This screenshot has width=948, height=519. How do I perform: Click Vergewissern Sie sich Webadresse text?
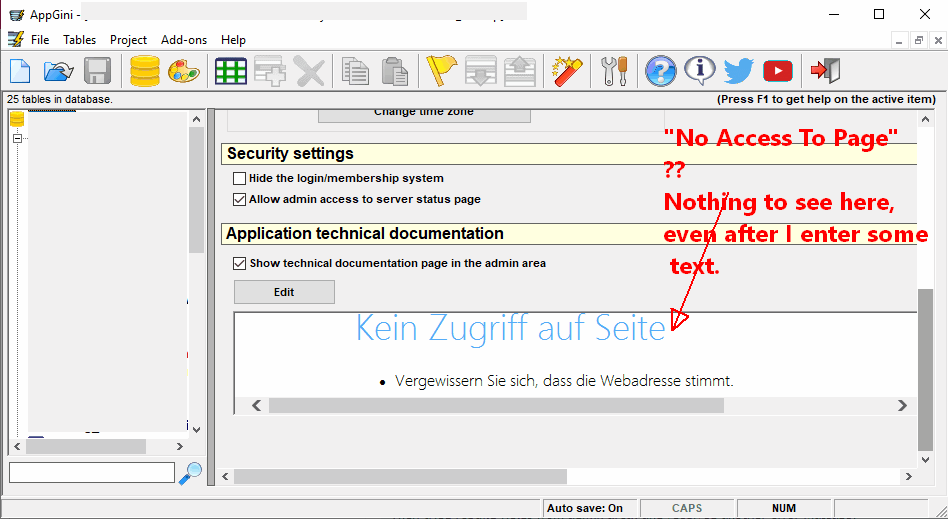pyautogui.click(x=563, y=381)
